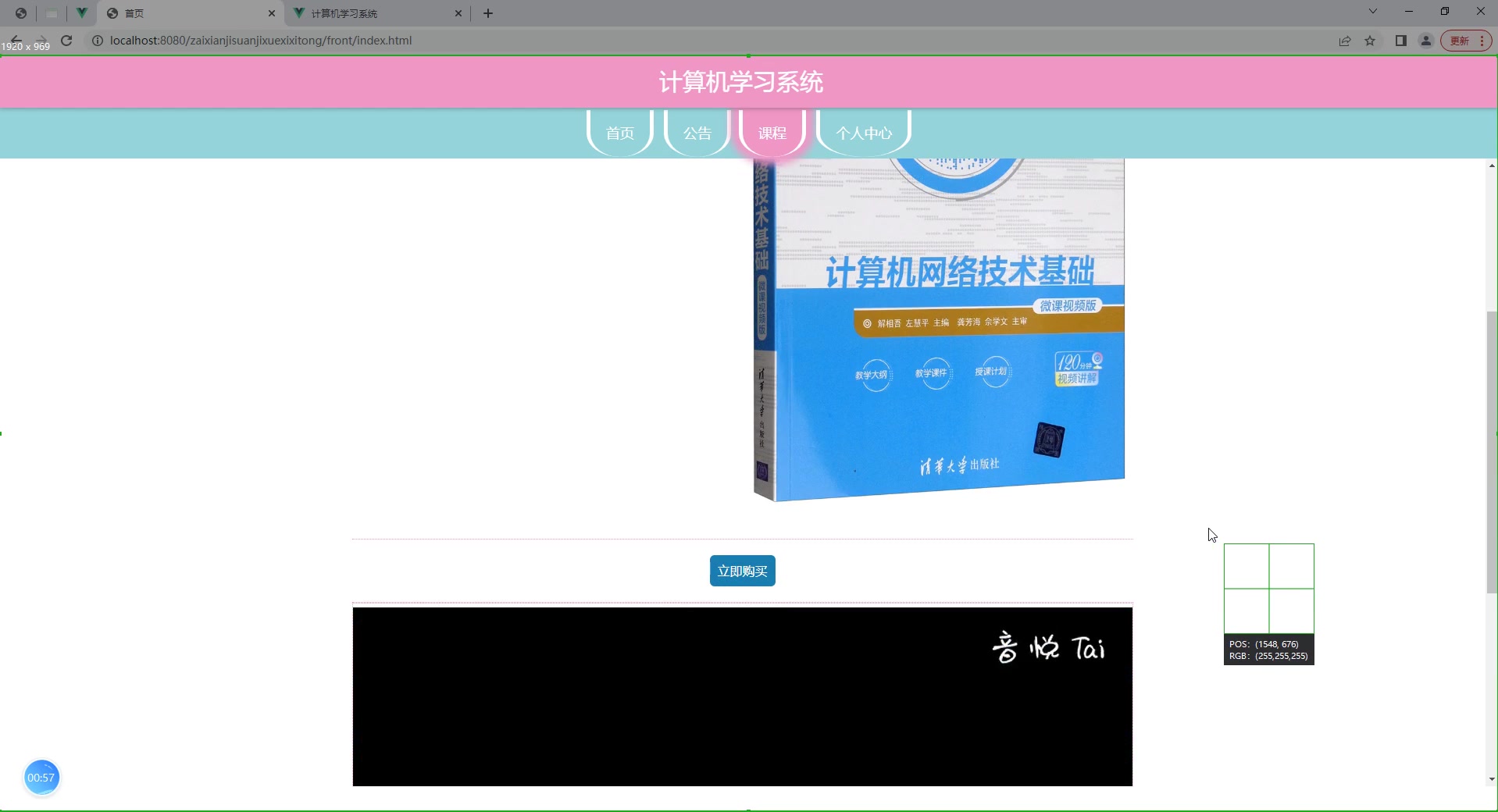Open the 公告 navigation item
The width and height of the screenshot is (1498, 812).
tap(697, 133)
